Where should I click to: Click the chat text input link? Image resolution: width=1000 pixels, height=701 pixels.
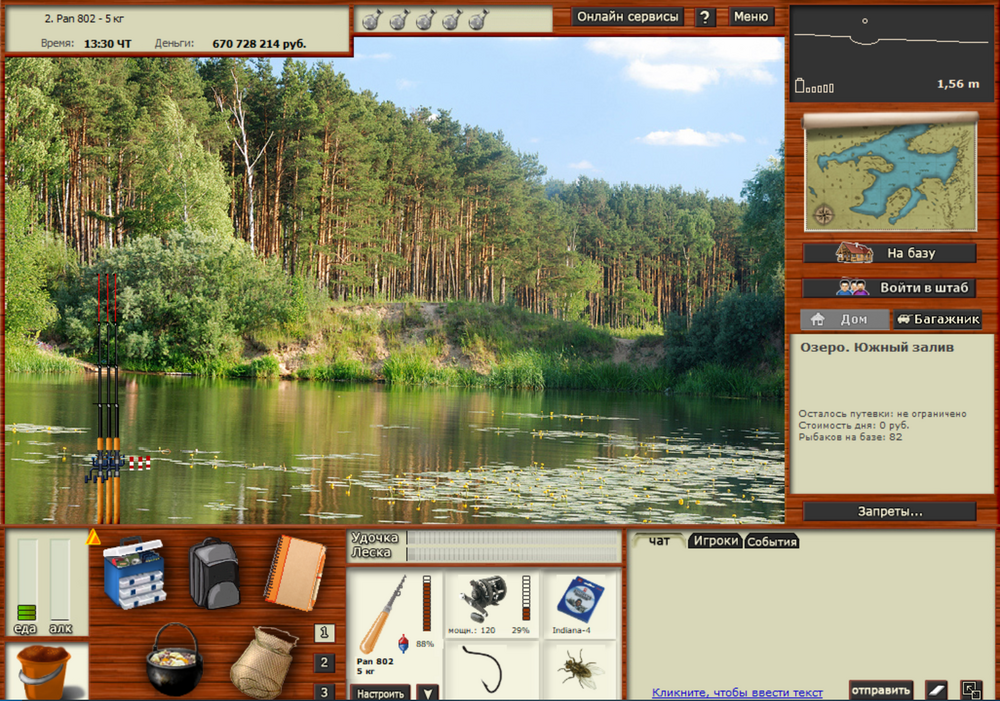click(x=737, y=692)
